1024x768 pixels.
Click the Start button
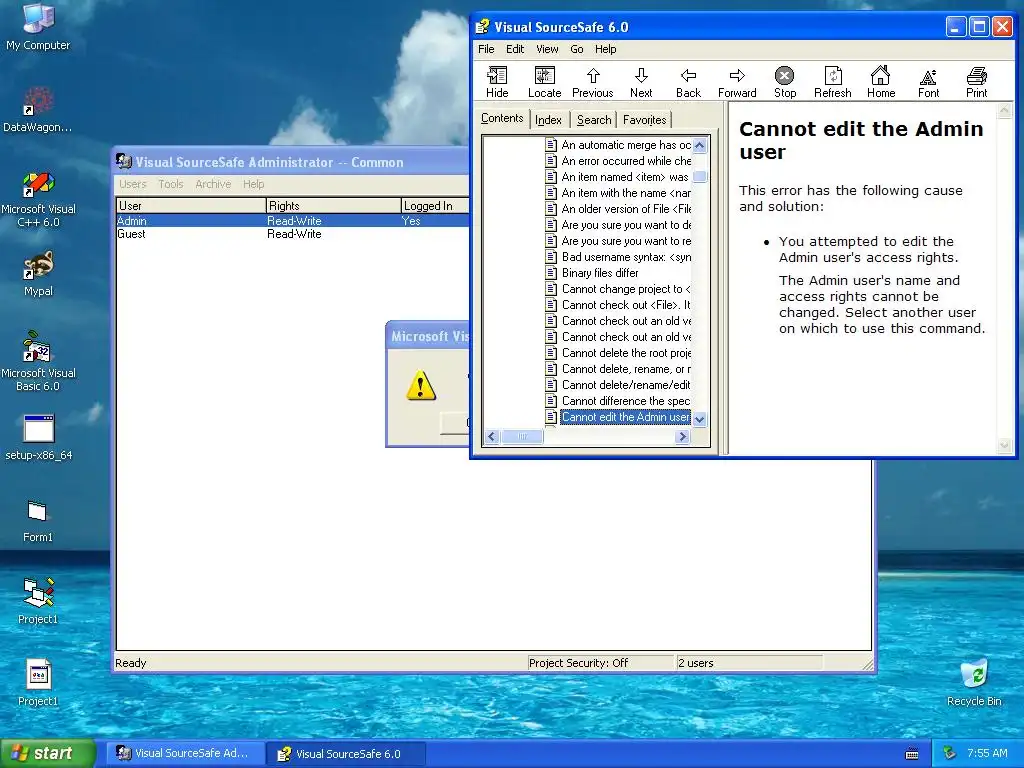(48, 754)
